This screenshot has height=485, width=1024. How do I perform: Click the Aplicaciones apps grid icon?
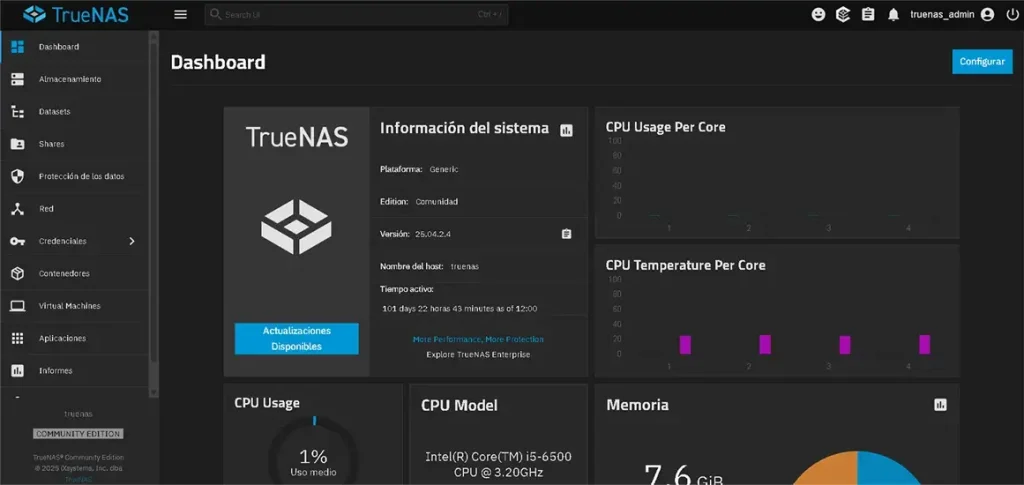pyautogui.click(x=18, y=338)
